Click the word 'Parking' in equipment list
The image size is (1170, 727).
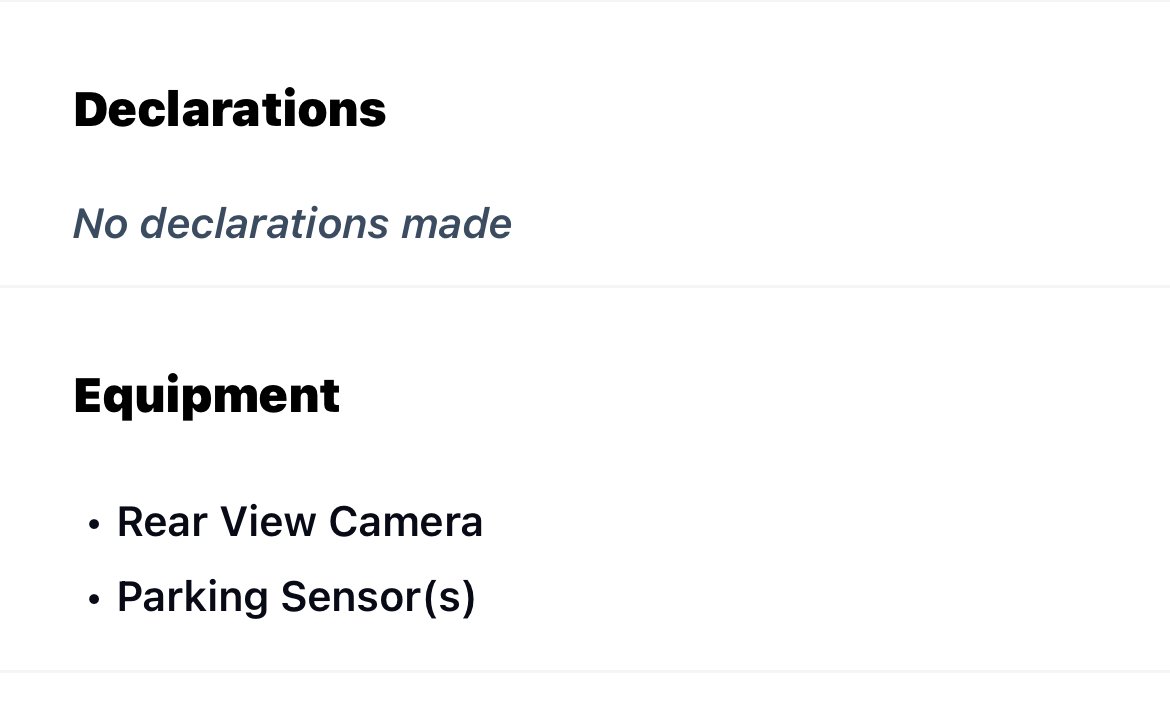pos(193,598)
